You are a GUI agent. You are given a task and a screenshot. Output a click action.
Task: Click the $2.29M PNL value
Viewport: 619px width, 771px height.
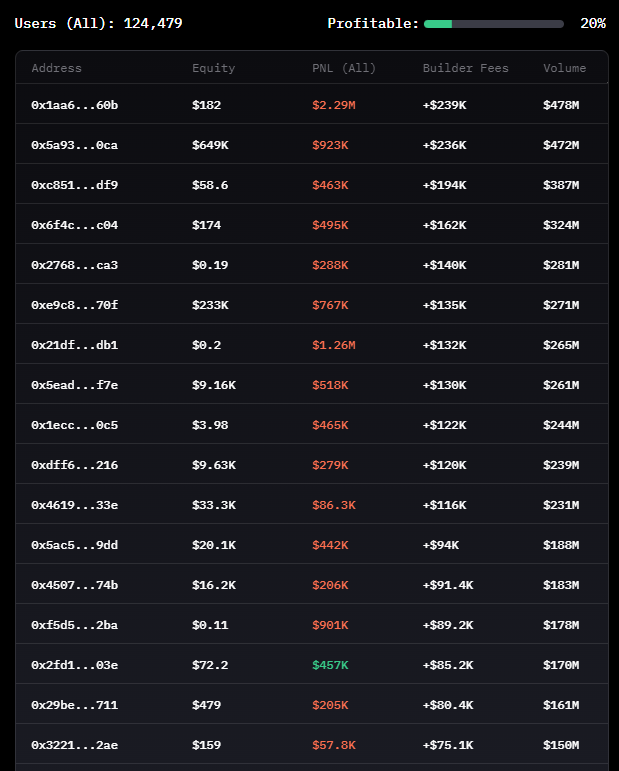pyautogui.click(x=333, y=105)
